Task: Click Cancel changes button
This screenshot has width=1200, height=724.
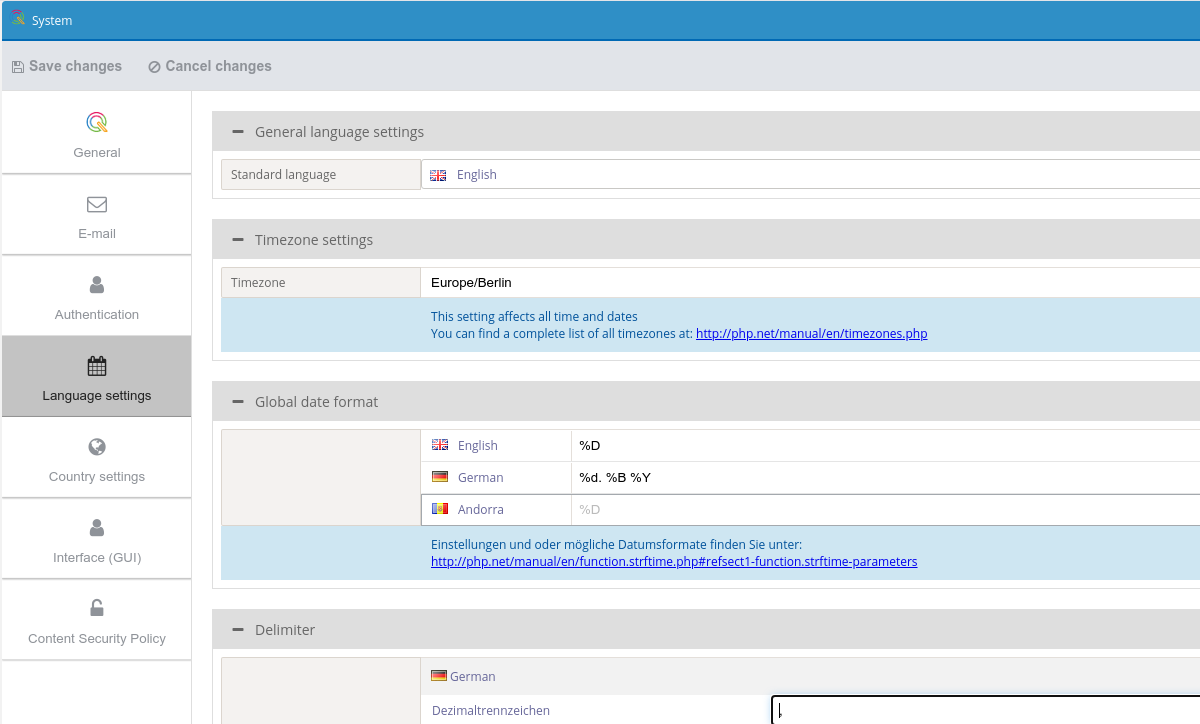Action: click(210, 66)
